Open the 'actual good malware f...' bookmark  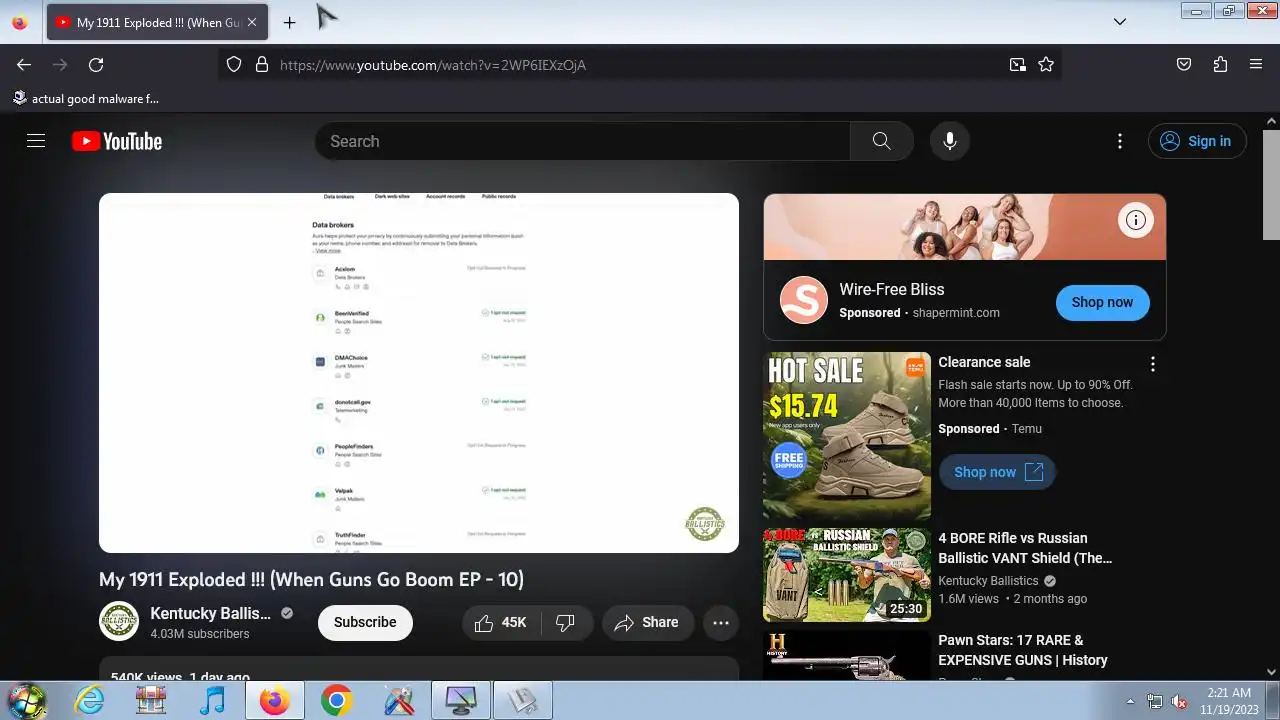(86, 98)
